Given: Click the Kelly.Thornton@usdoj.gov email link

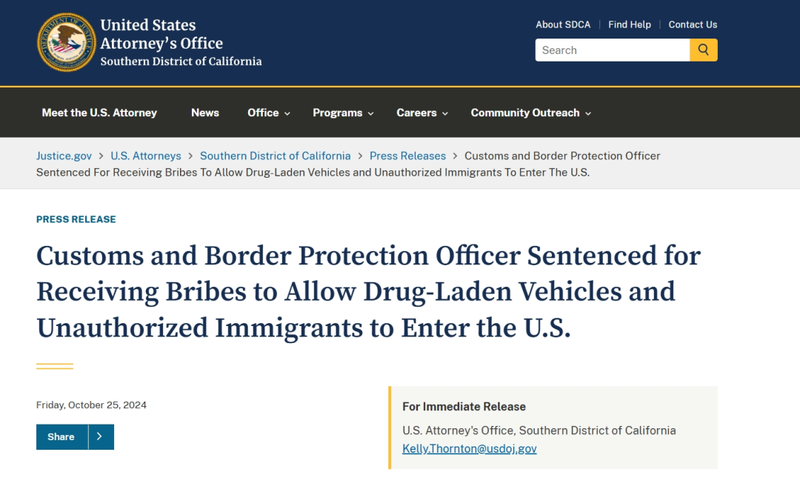Looking at the screenshot, I should point(469,449).
